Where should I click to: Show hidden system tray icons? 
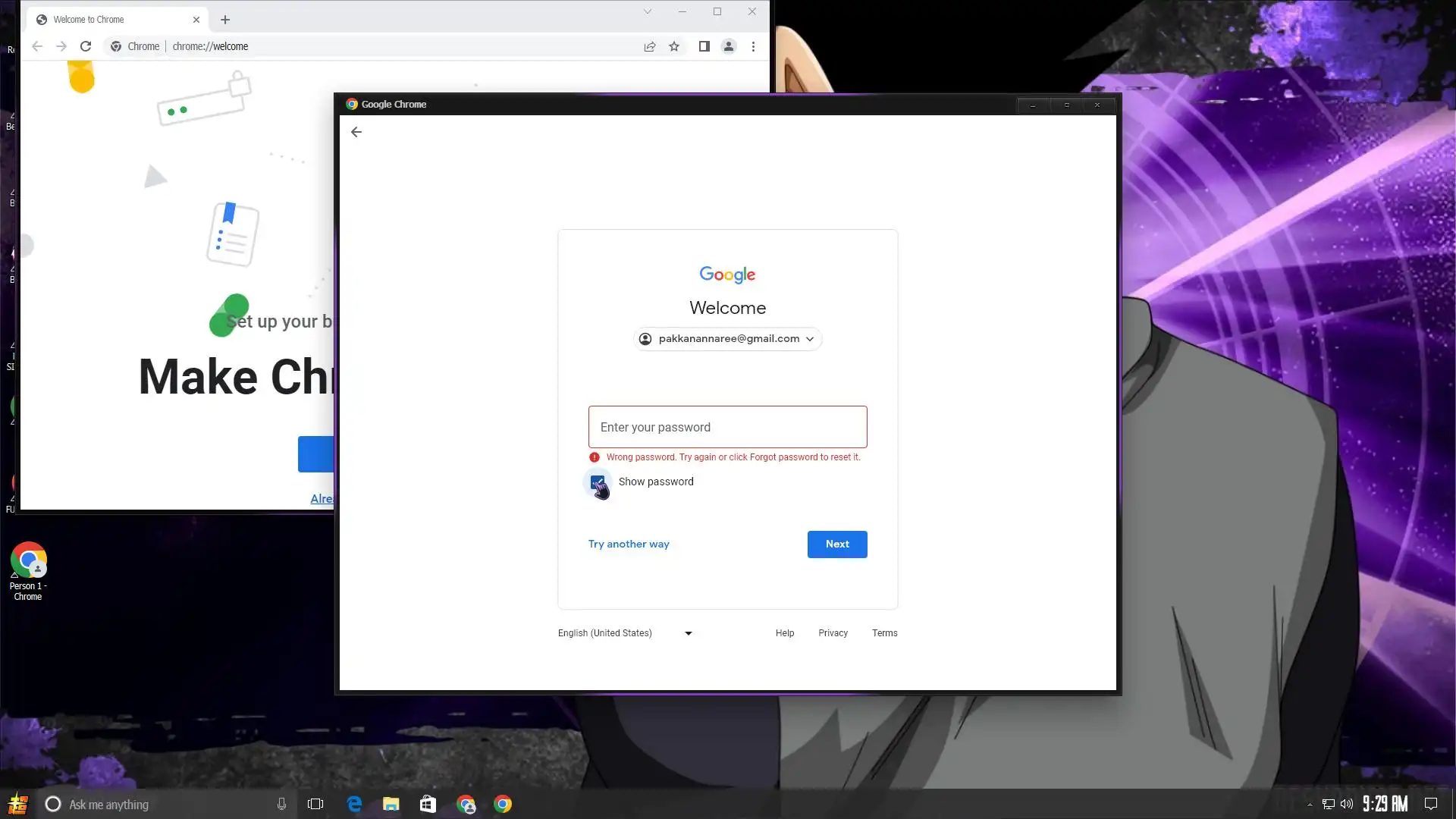coord(1310,805)
